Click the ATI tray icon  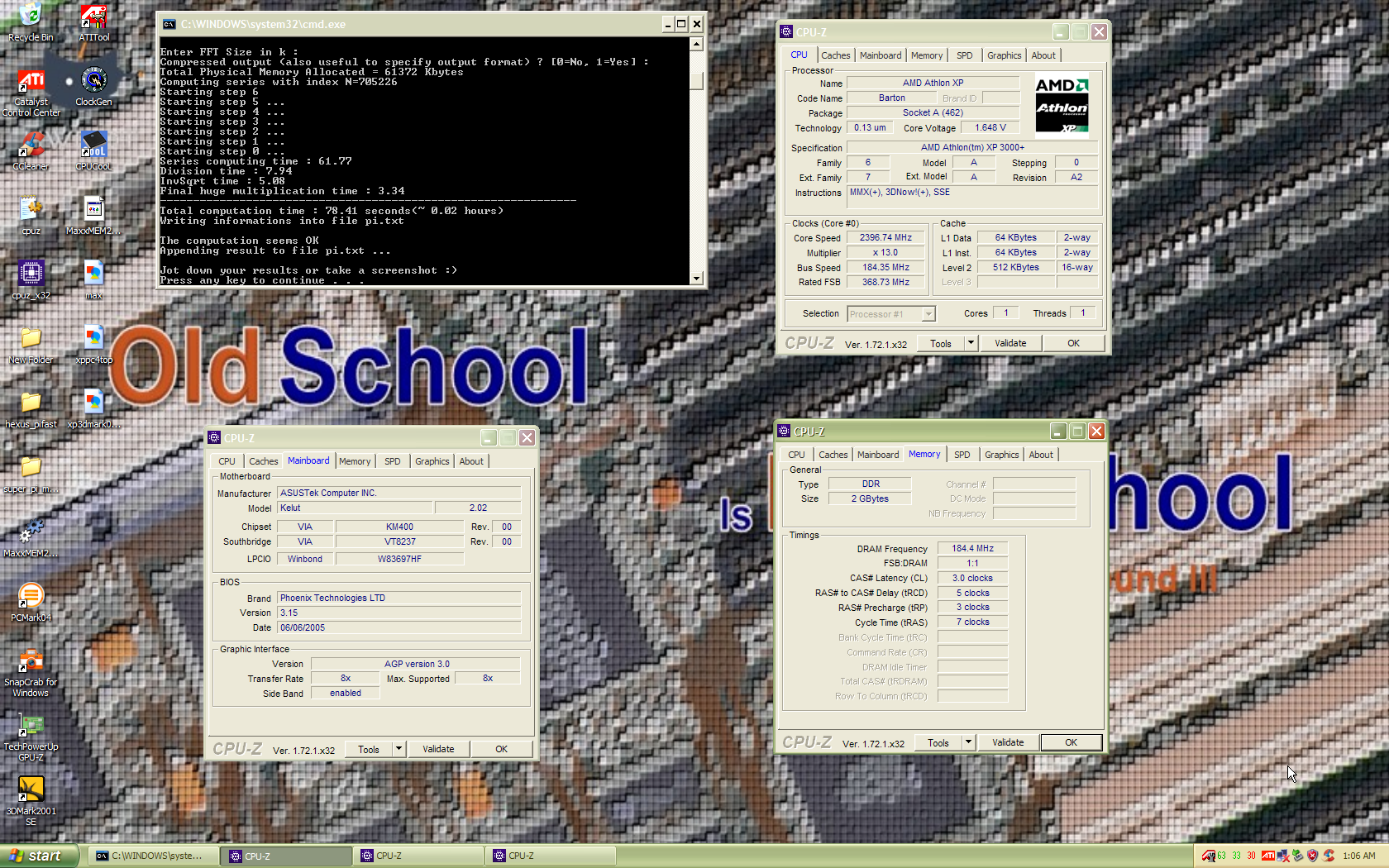tap(1267, 856)
